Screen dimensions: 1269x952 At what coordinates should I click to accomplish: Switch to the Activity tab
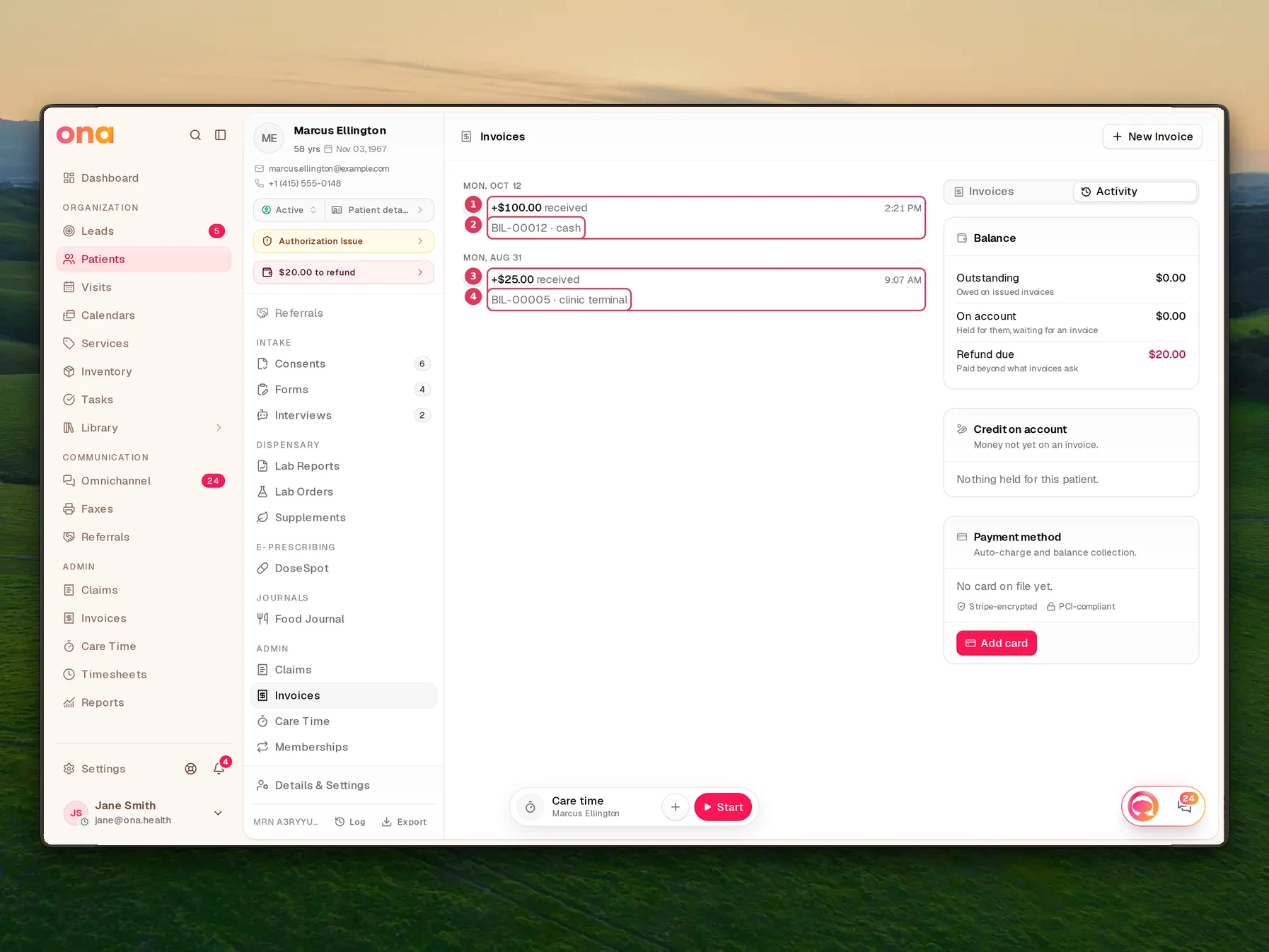(1135, 192)
